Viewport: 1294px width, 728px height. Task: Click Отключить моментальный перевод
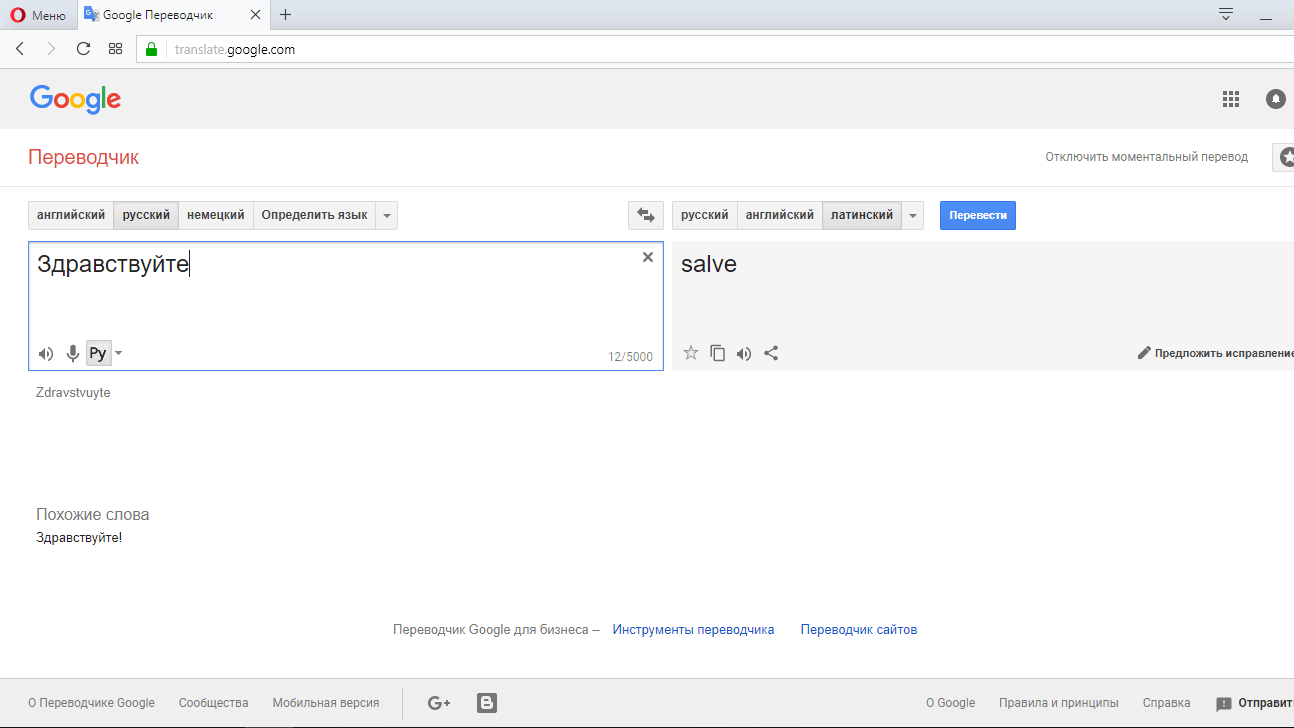1146,157
